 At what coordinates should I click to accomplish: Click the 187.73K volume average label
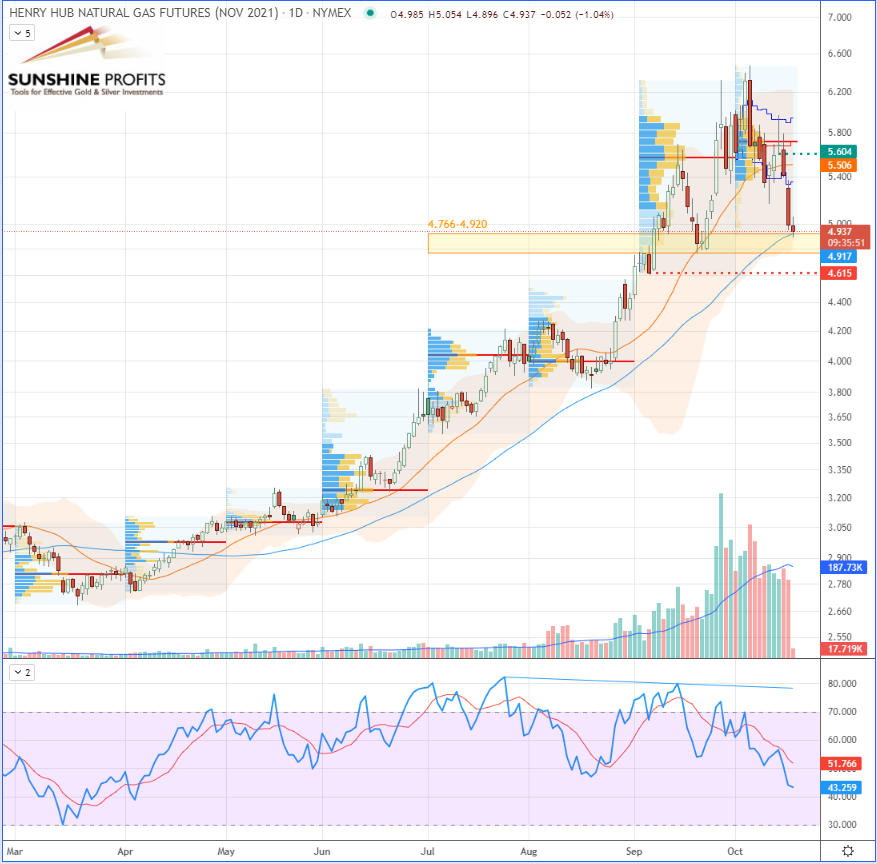click(843, 568)
